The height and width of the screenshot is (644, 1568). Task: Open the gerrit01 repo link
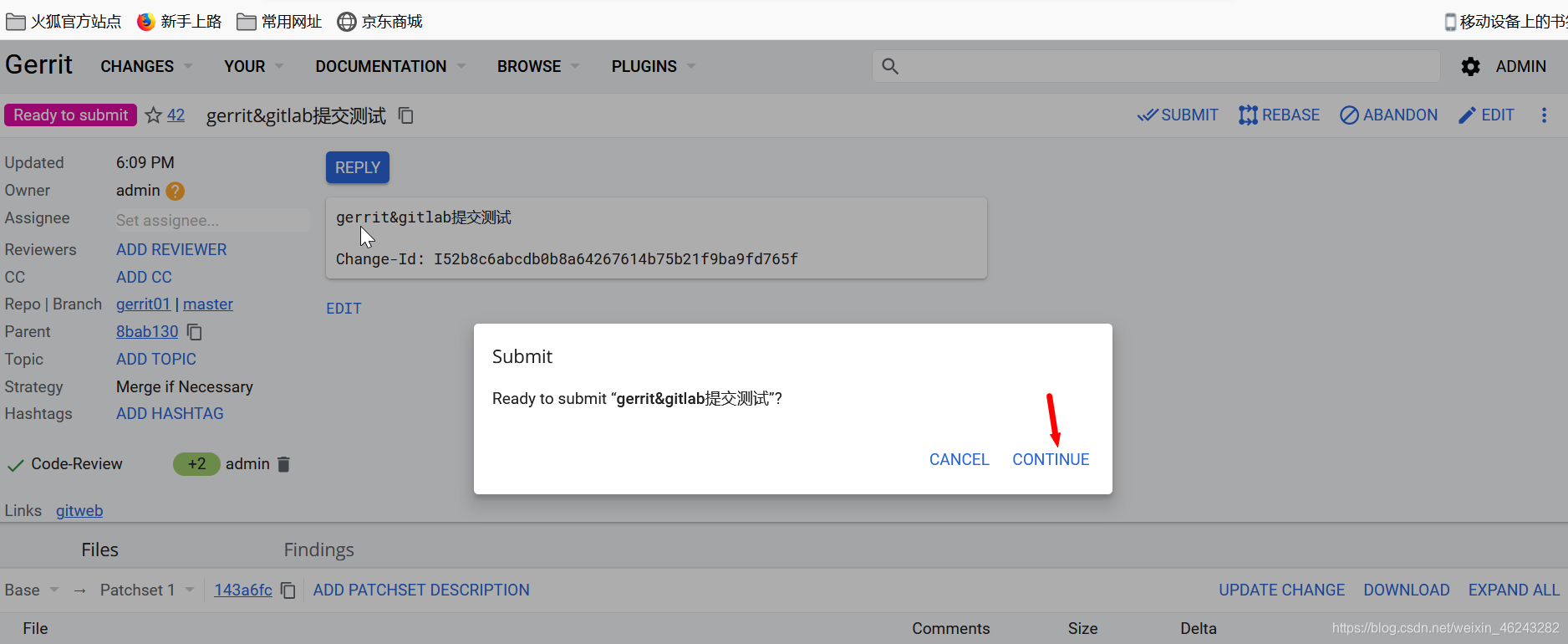point(143,304)
